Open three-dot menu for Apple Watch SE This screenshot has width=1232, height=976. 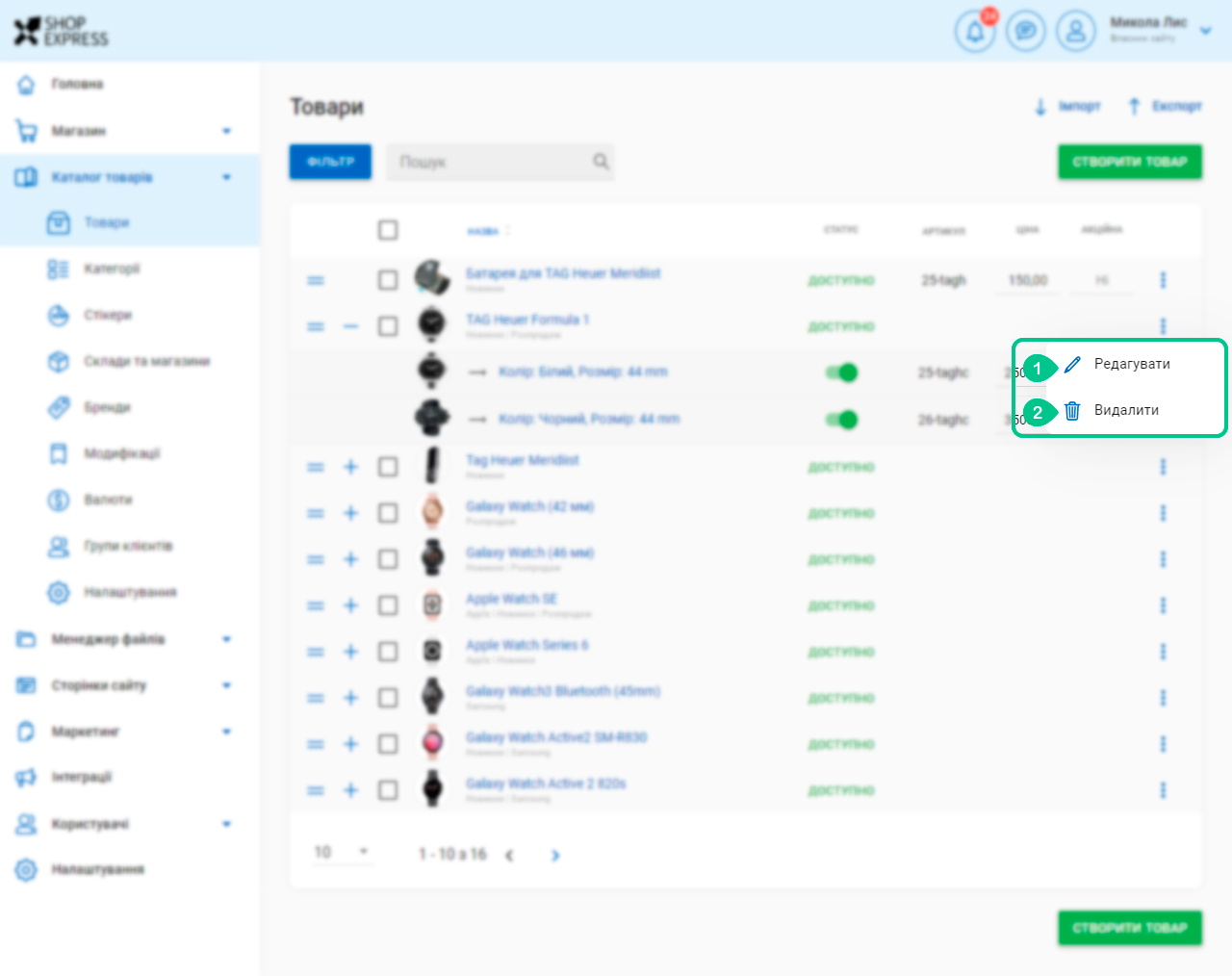(1163, 605)
